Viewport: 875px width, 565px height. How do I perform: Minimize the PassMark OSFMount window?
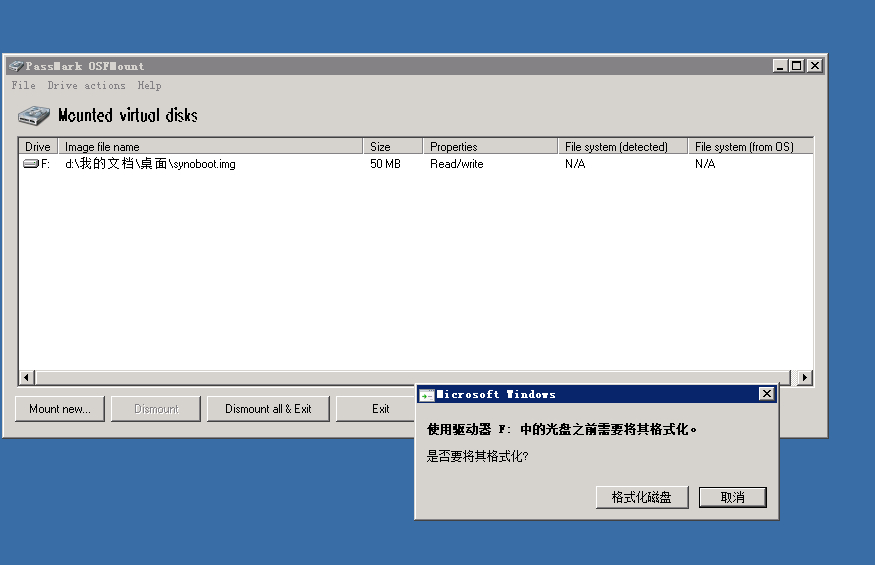coord(780,66)
